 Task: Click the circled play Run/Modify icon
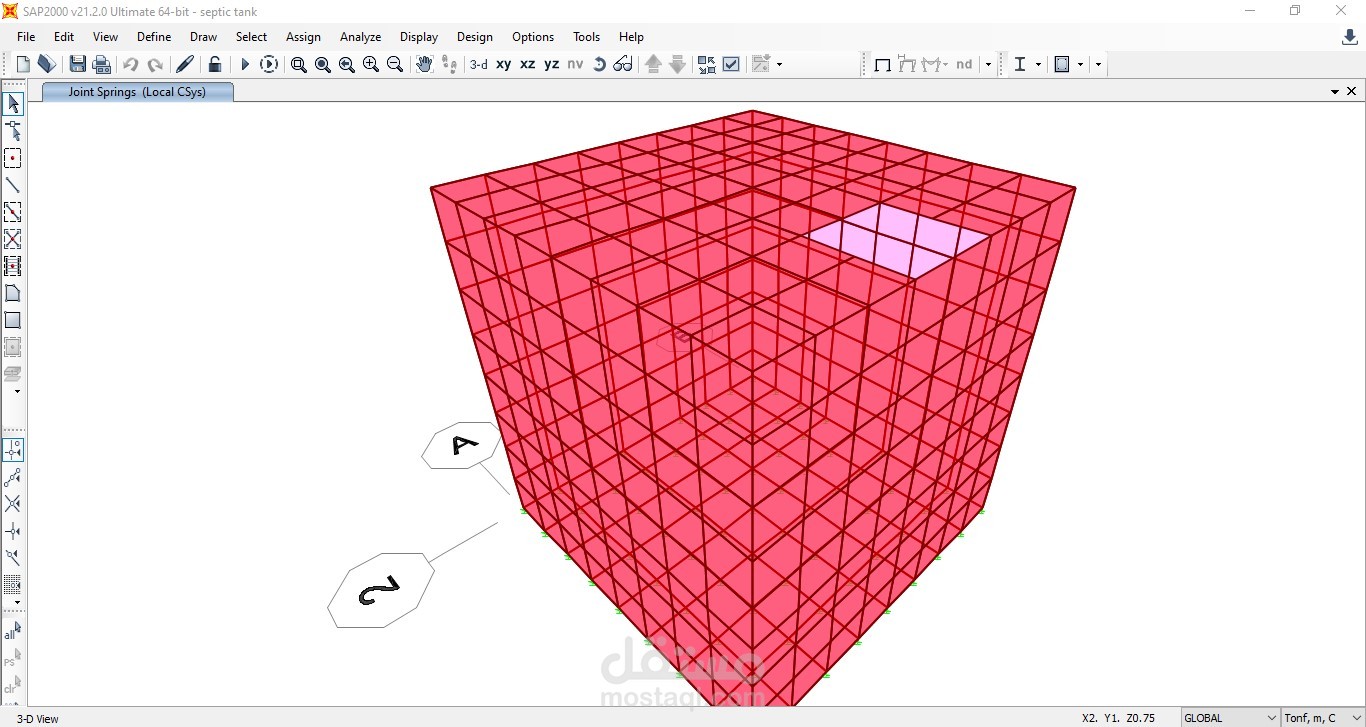coord(269,64)
